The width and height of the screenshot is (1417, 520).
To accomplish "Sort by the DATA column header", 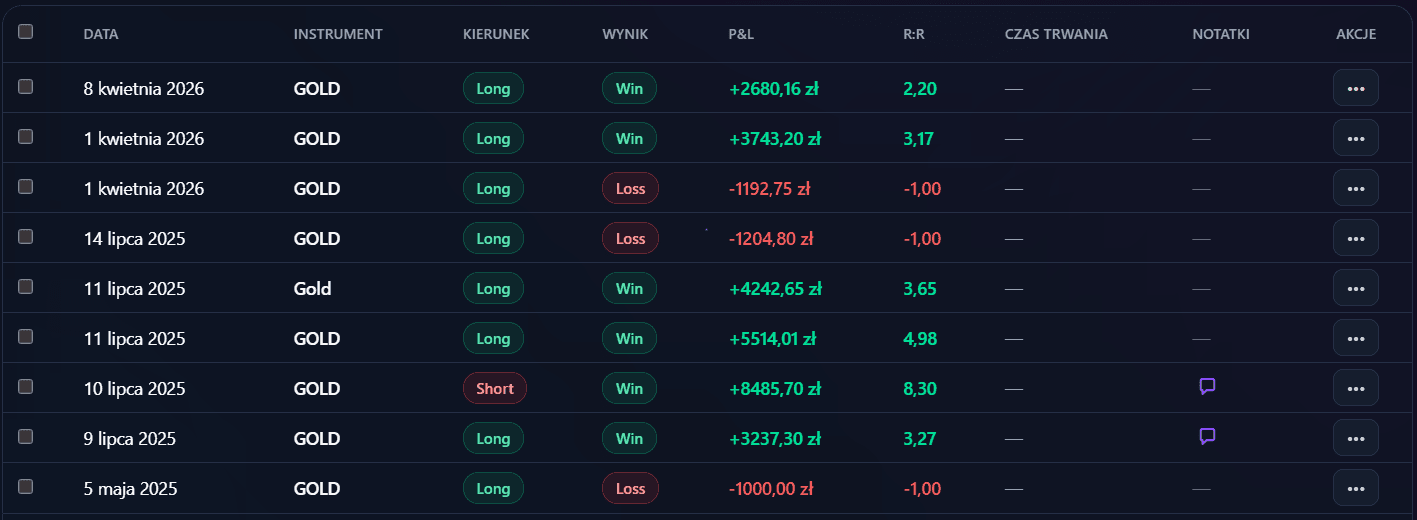I will [x=101, y=34].
